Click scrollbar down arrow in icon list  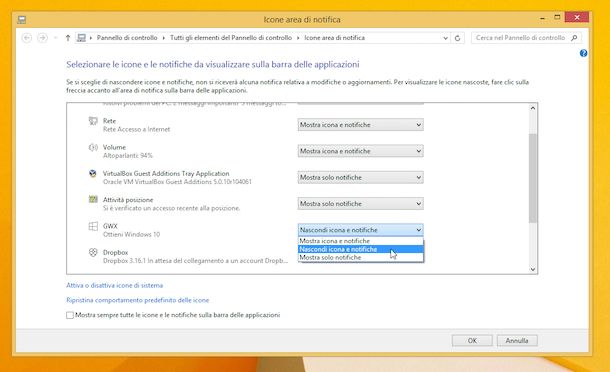click(533, 269)
